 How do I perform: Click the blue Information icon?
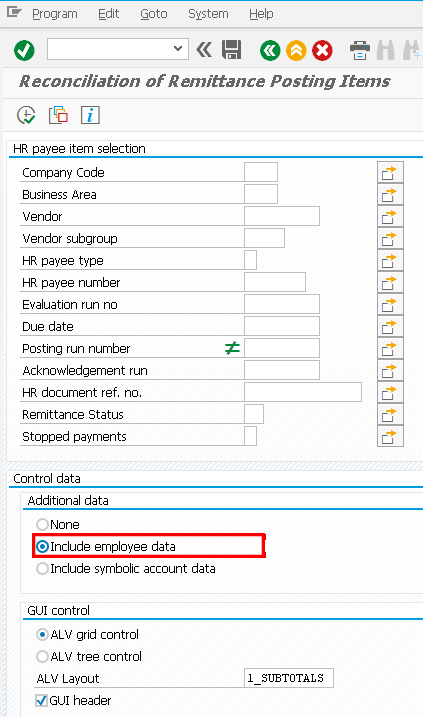(x=90, y=115)
